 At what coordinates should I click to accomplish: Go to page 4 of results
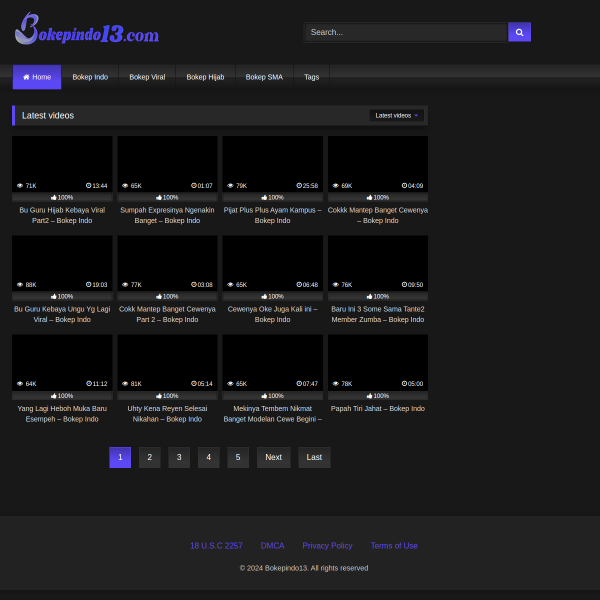(209, 457)
